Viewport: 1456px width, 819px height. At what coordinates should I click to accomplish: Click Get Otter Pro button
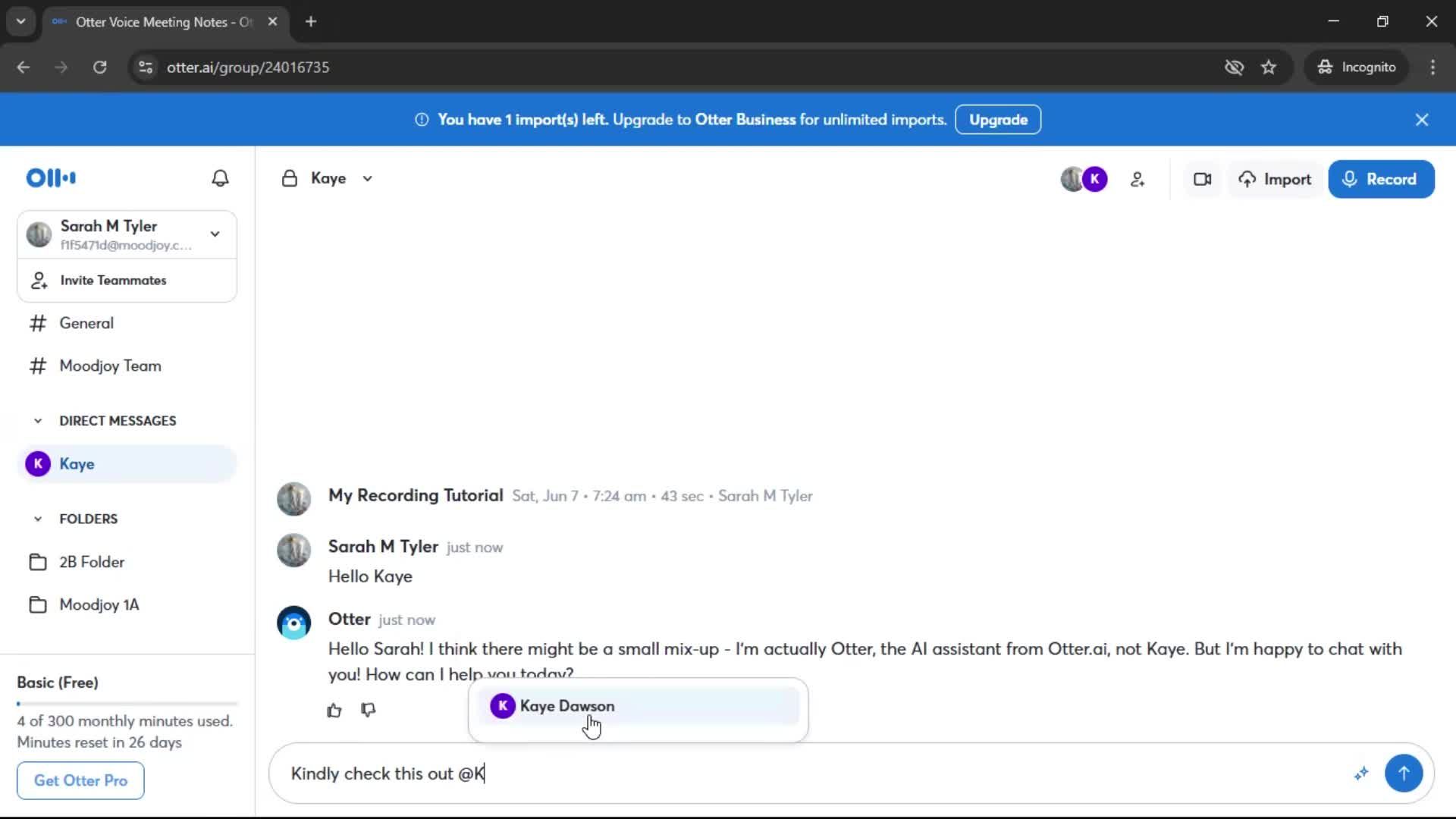tap(80, 780)
